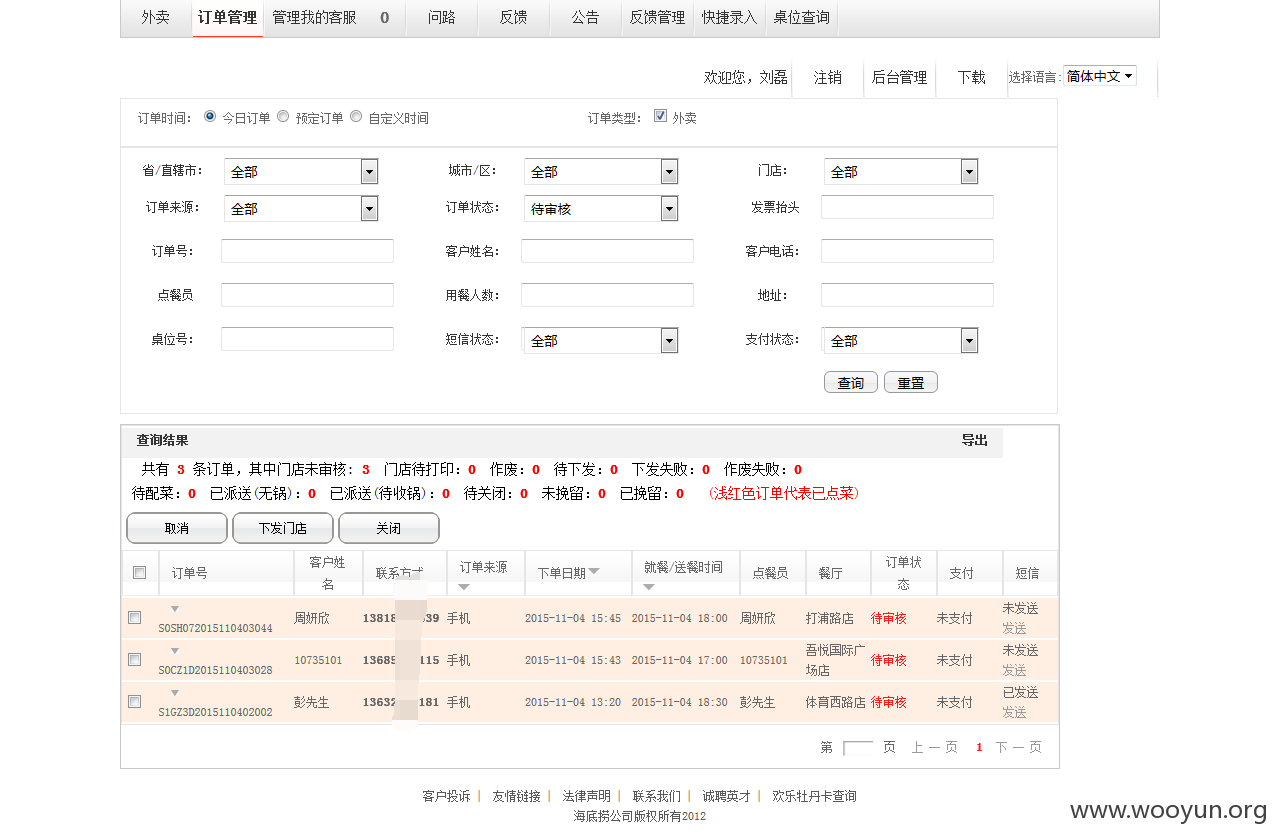Click the 导出 export link

coord(974,440)
